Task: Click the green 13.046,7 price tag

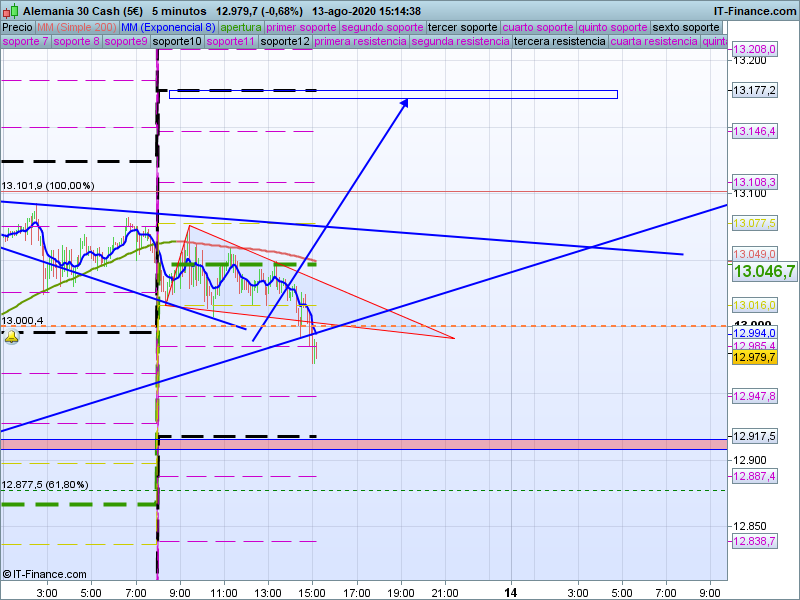Action: (x=764, y=272)
